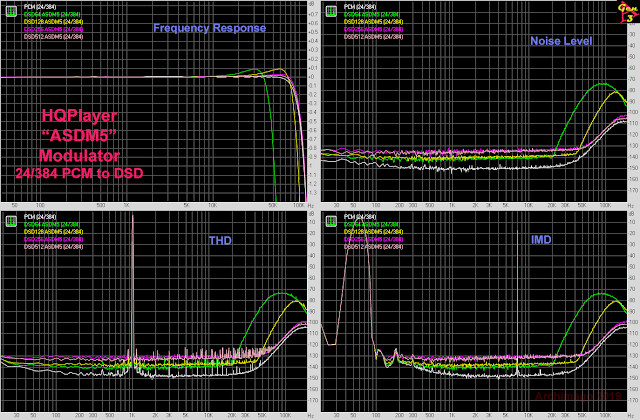This screenshot has height=420, width=640.
Task: Select DSD512 ASDM5 entry in Frequency Response legend
Action: tap(53, 37)
